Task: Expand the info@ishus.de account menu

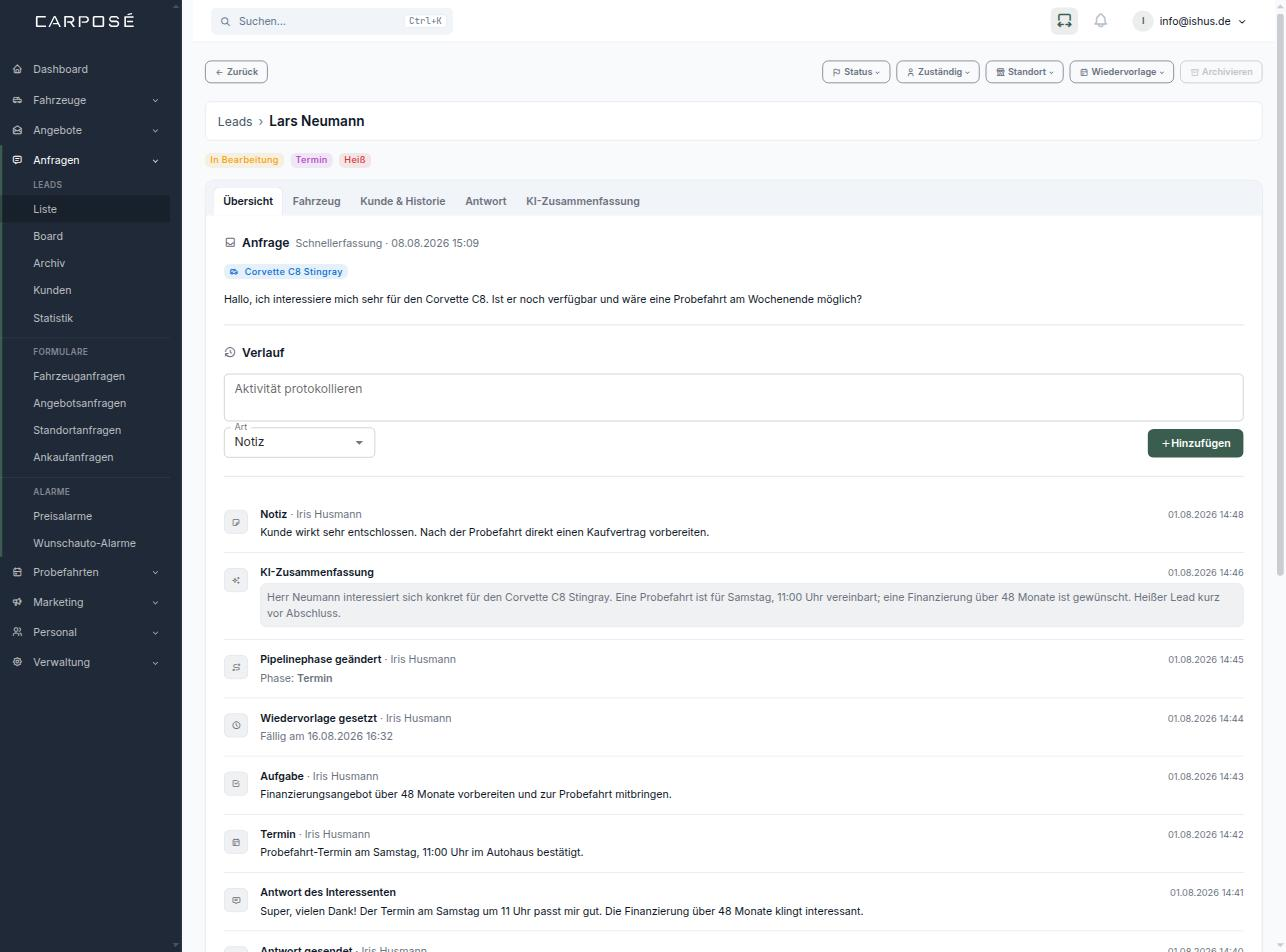Action: (1191, 21)
